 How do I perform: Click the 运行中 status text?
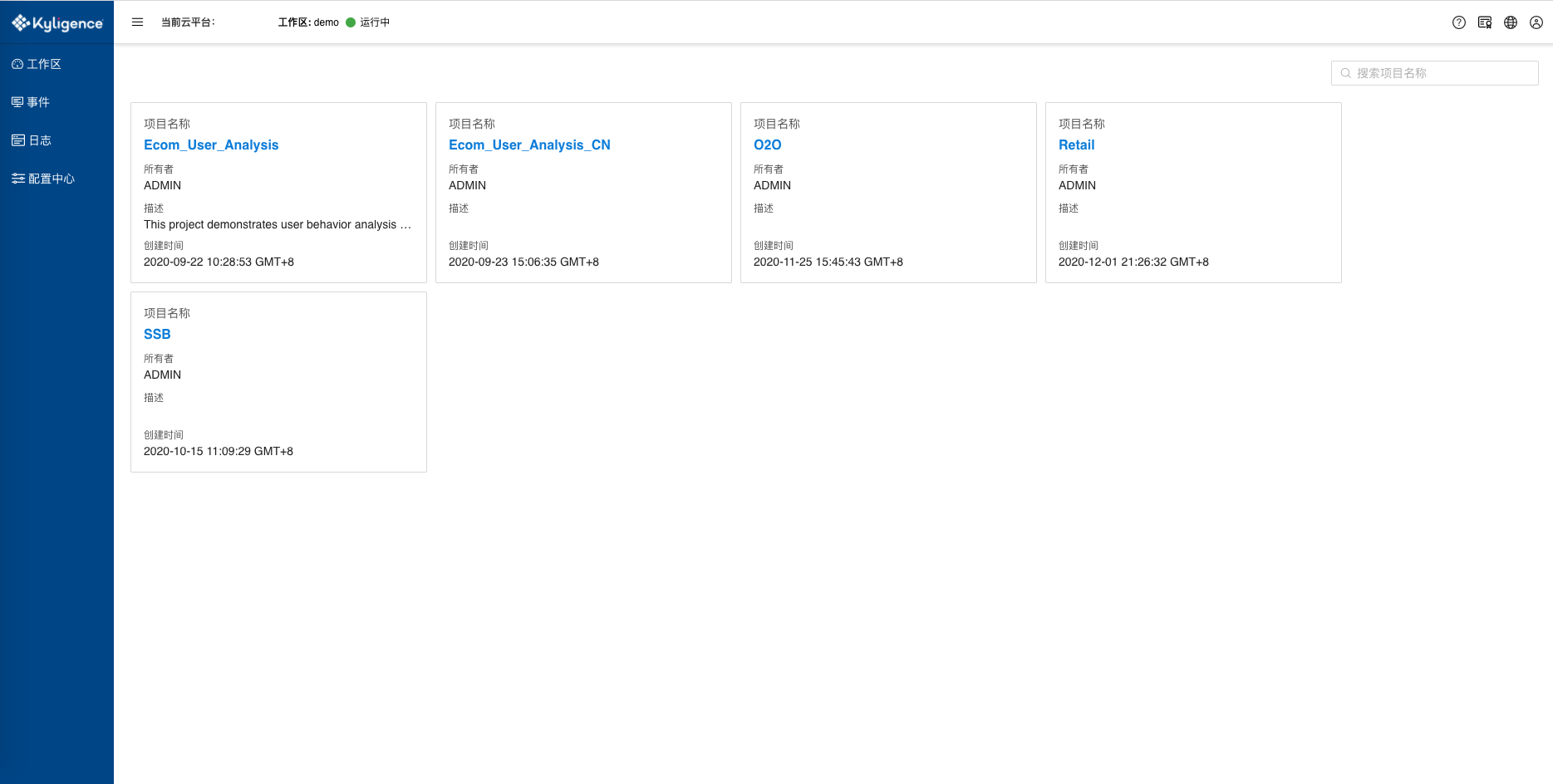click(x=375, y=22)
